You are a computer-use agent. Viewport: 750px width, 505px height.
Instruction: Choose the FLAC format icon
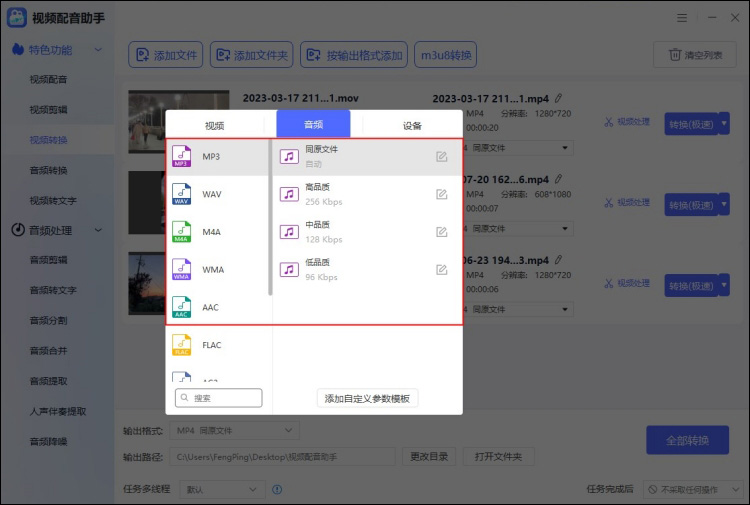(x=181, y=345)
